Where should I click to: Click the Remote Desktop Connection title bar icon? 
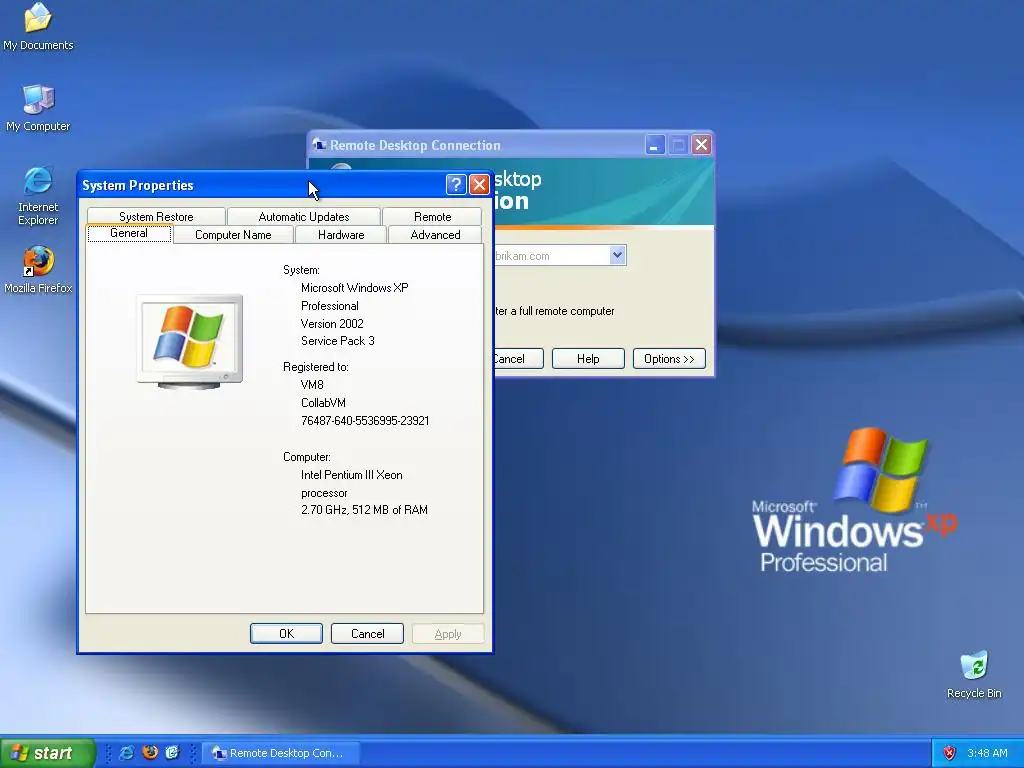pyautogui.click(x=319, y=144)
